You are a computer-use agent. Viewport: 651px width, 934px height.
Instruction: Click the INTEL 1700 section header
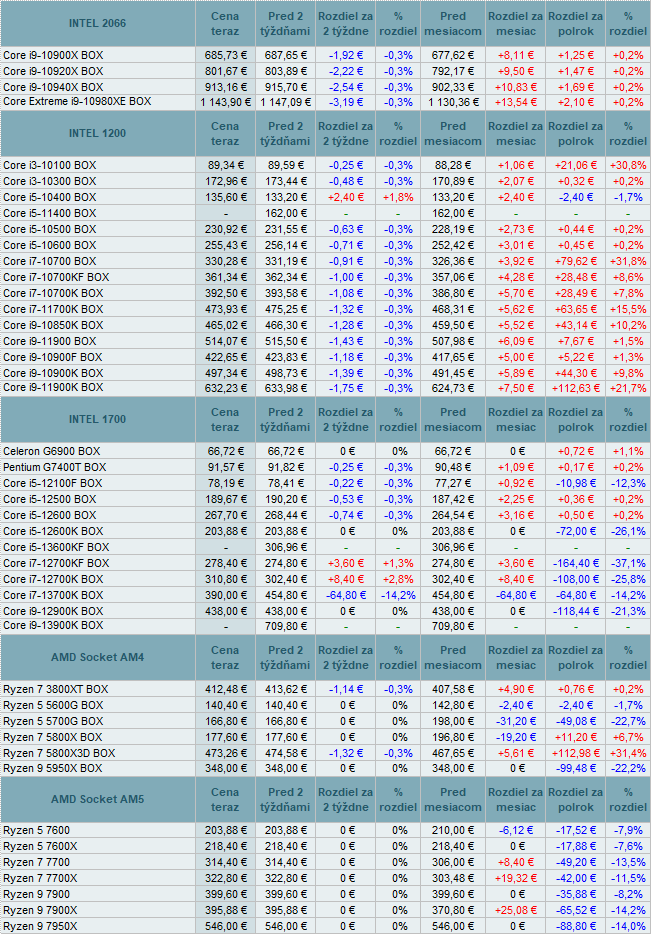[x=97, y=419]
